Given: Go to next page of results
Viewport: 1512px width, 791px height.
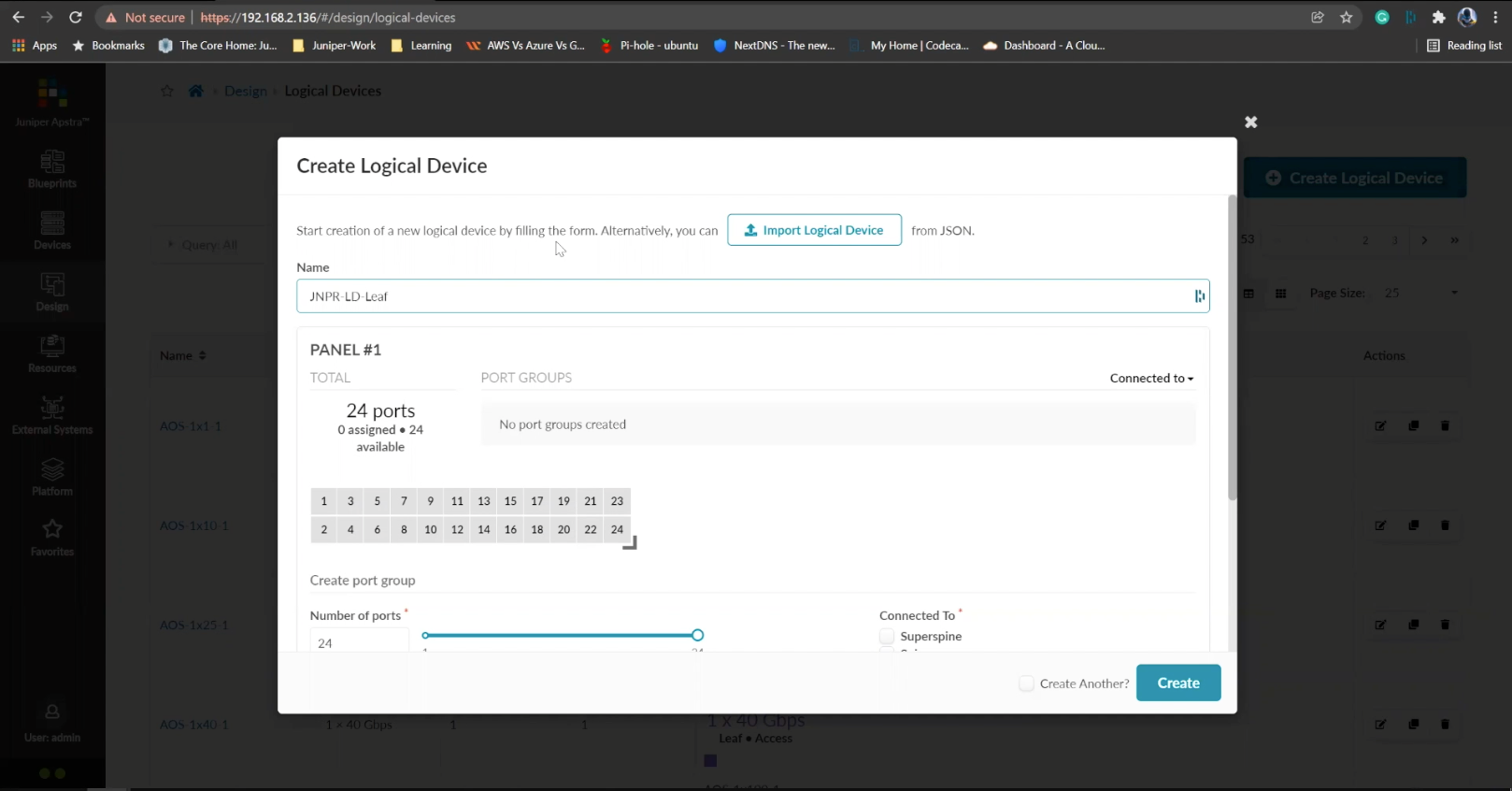Looking at the screenshot, I should click(1424, 240).
